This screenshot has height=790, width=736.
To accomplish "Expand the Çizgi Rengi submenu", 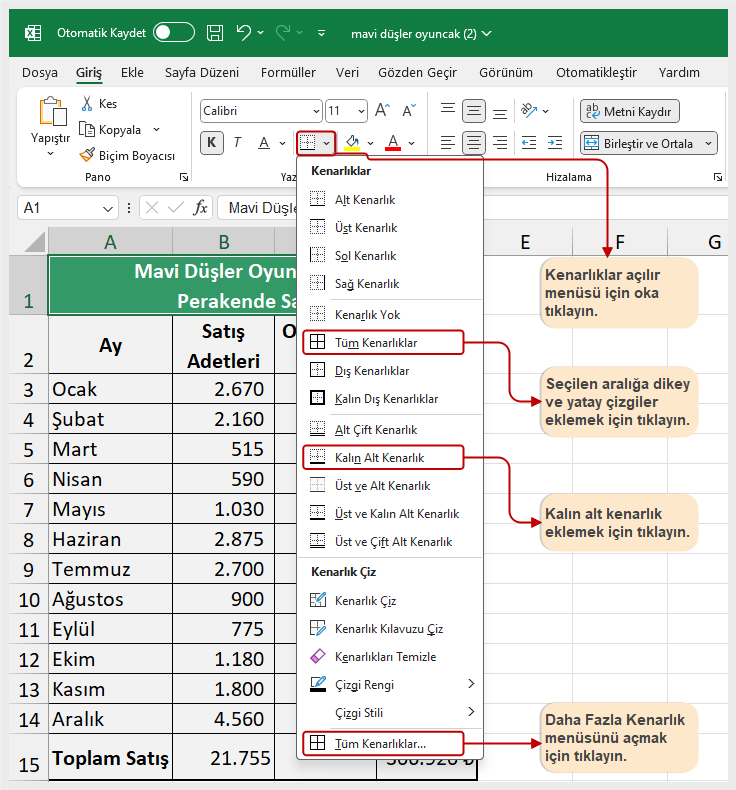I will pos(471,684).
